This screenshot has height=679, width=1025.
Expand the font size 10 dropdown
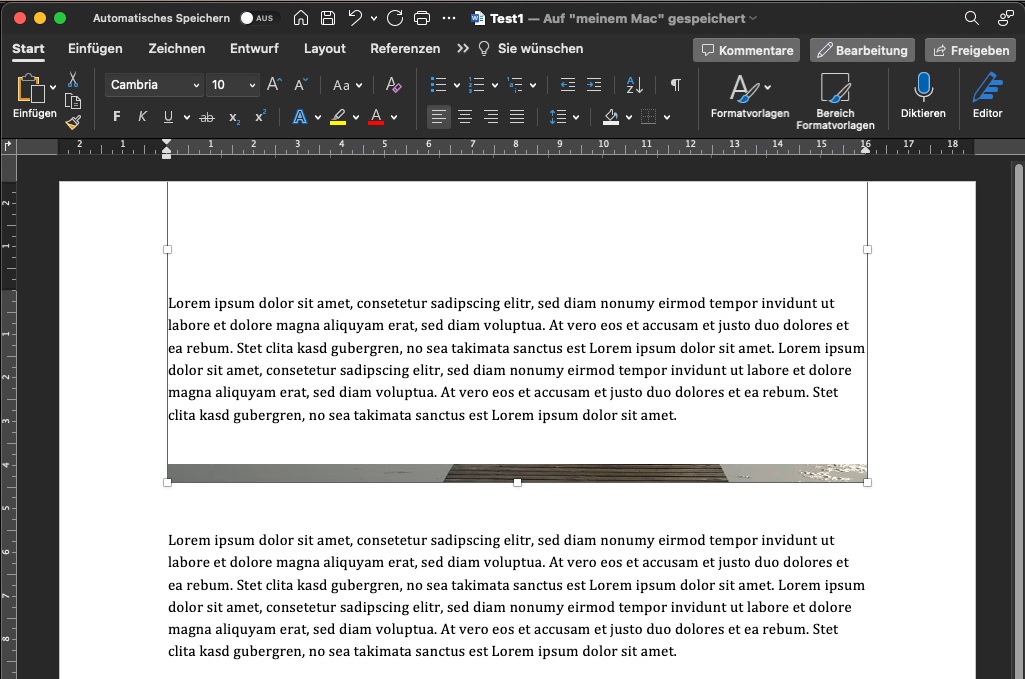coord(251,85)
